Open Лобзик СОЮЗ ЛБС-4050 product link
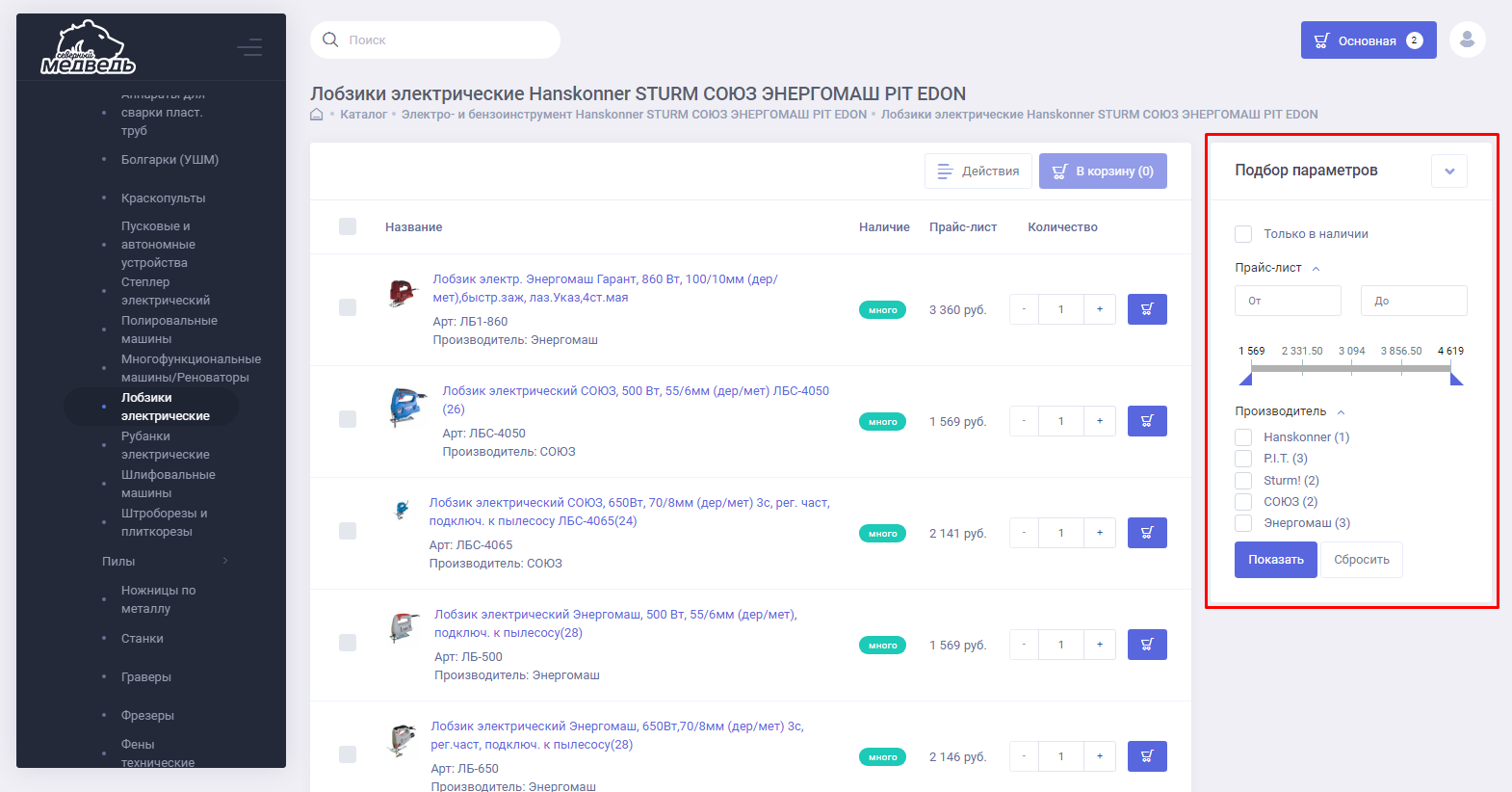This screenshot has height=792, width=1512. [x=636, y=400]
